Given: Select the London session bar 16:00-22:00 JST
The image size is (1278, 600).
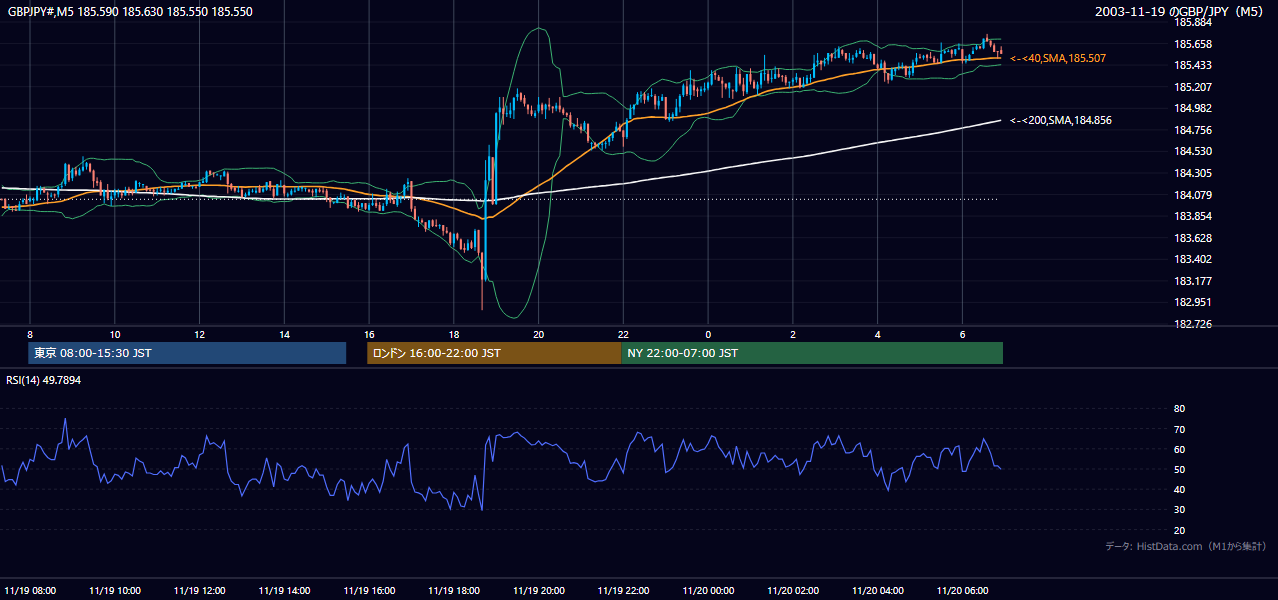Looking at the screenshot, I should [x=494, y=353].
